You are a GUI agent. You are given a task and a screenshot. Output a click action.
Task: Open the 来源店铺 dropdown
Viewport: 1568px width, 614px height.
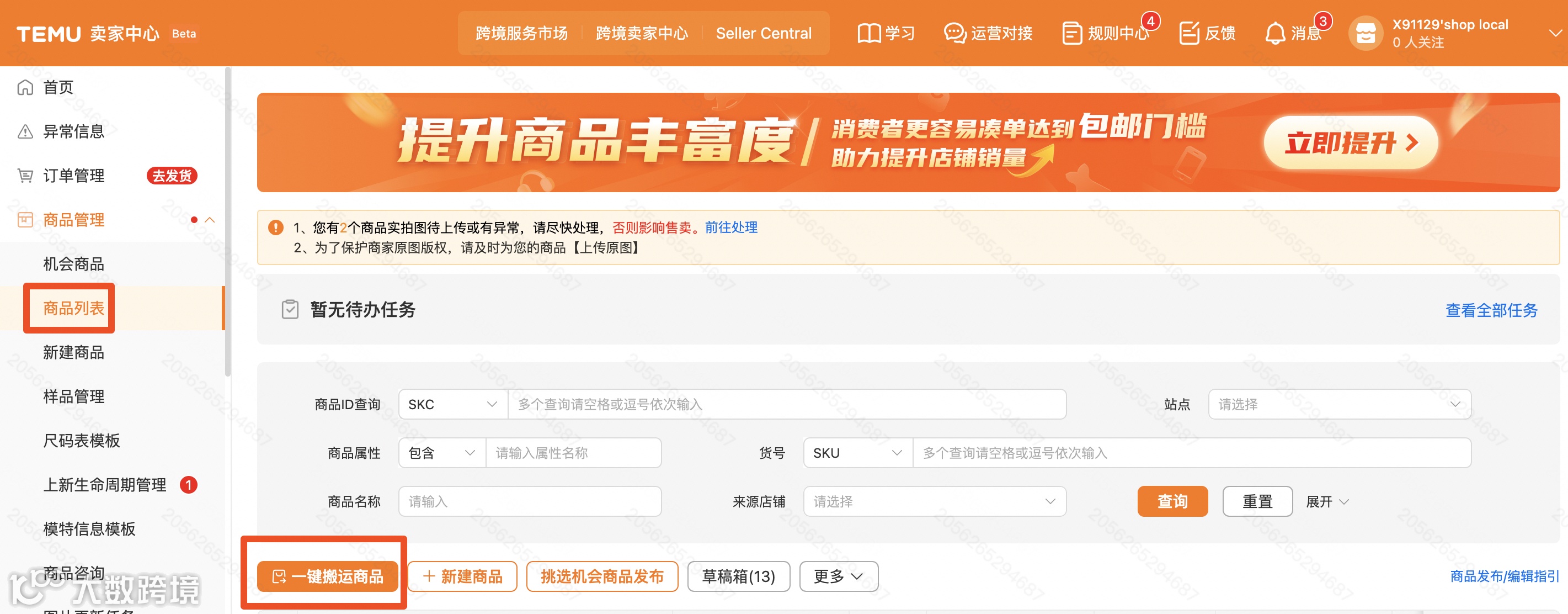point(934,501)
